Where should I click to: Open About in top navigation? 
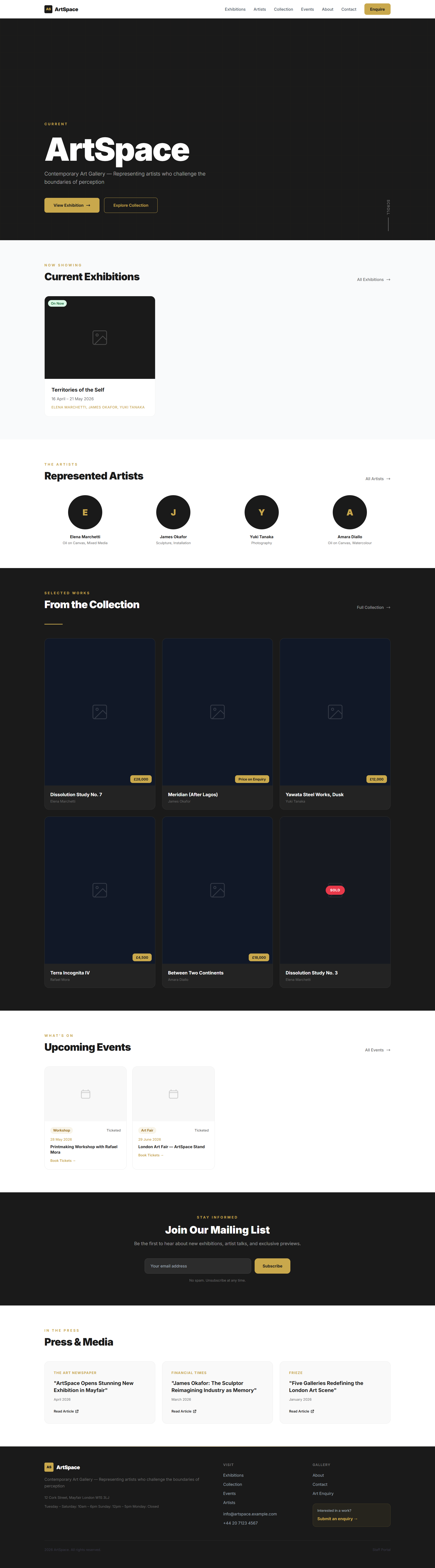click(328, 9)
